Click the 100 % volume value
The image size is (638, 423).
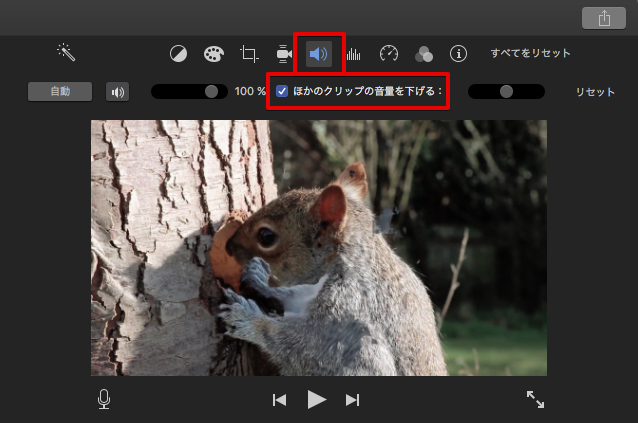tap(250, 92)
